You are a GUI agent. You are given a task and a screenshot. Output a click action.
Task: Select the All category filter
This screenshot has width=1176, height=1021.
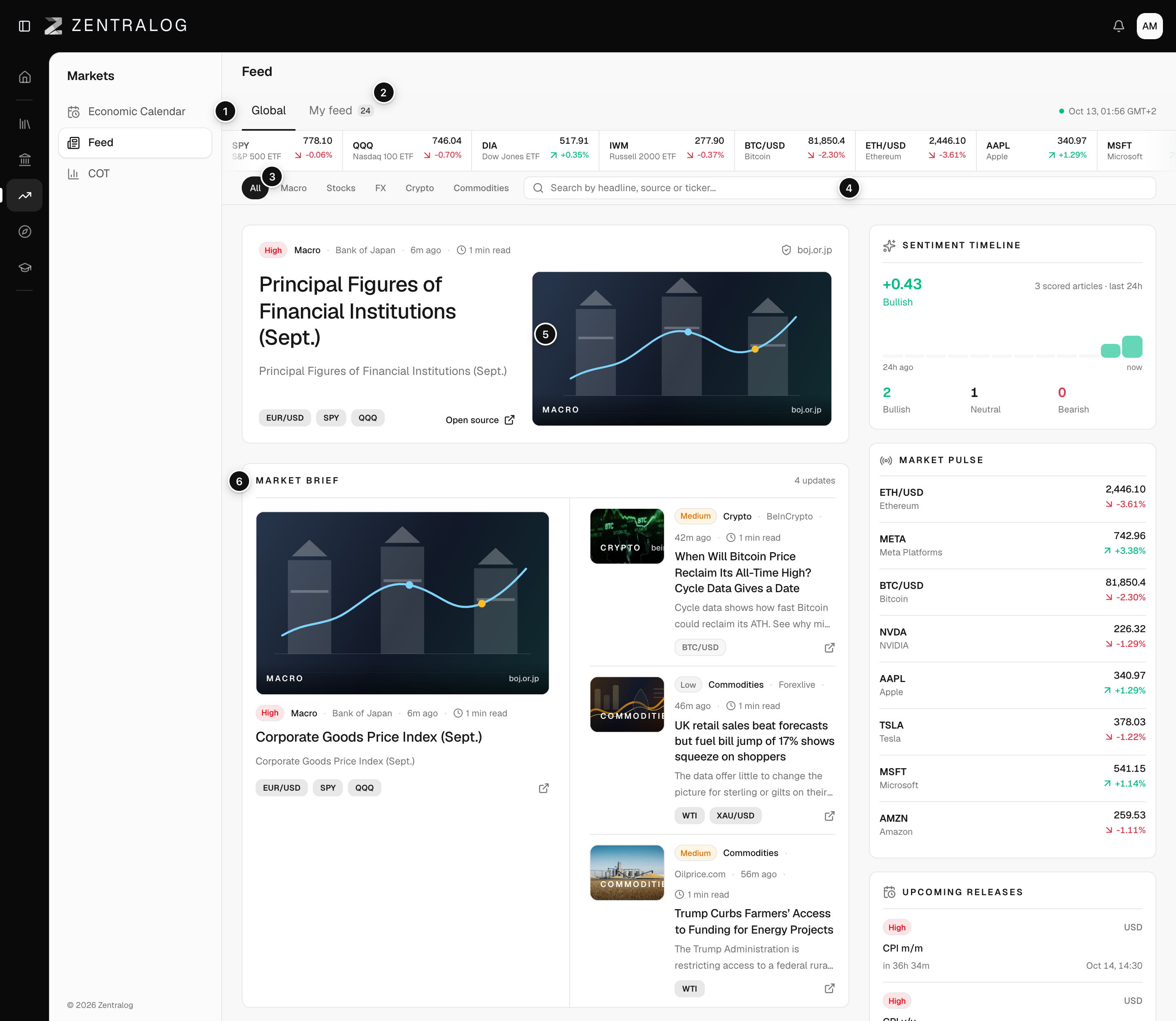(255, 188)
